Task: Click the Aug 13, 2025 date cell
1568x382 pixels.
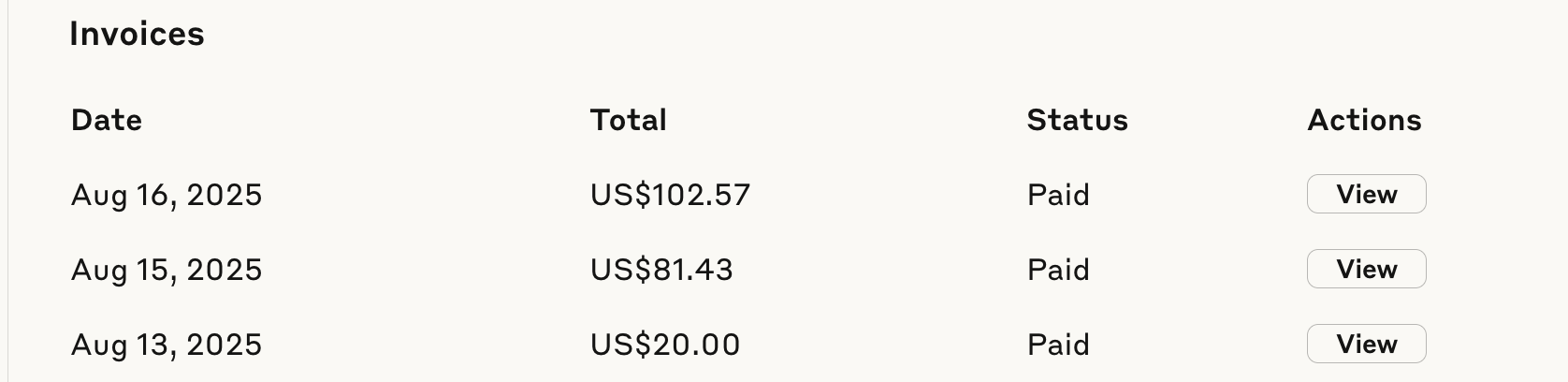Action: 167,345
